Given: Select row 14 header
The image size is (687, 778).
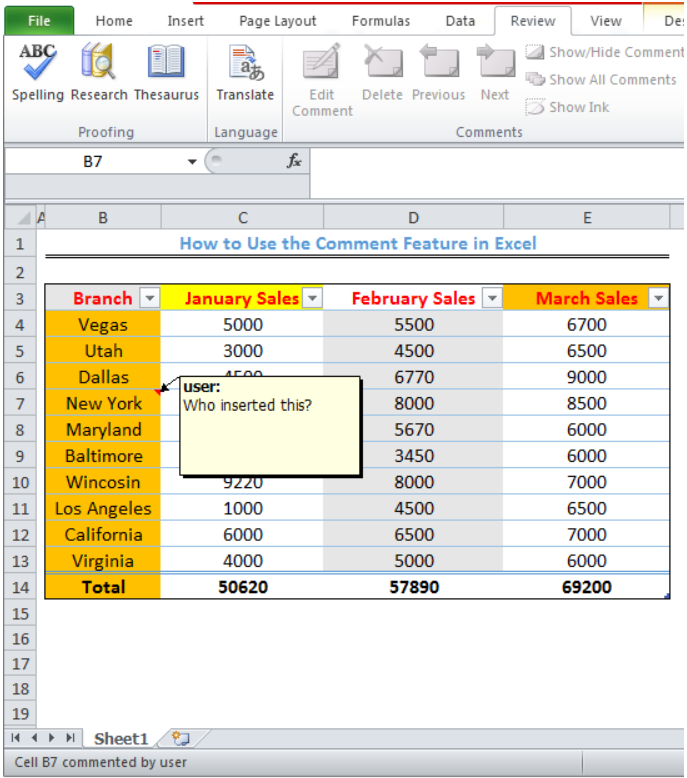Looking at the screenshot, I should pyautogui.click(x=20, y=587).
